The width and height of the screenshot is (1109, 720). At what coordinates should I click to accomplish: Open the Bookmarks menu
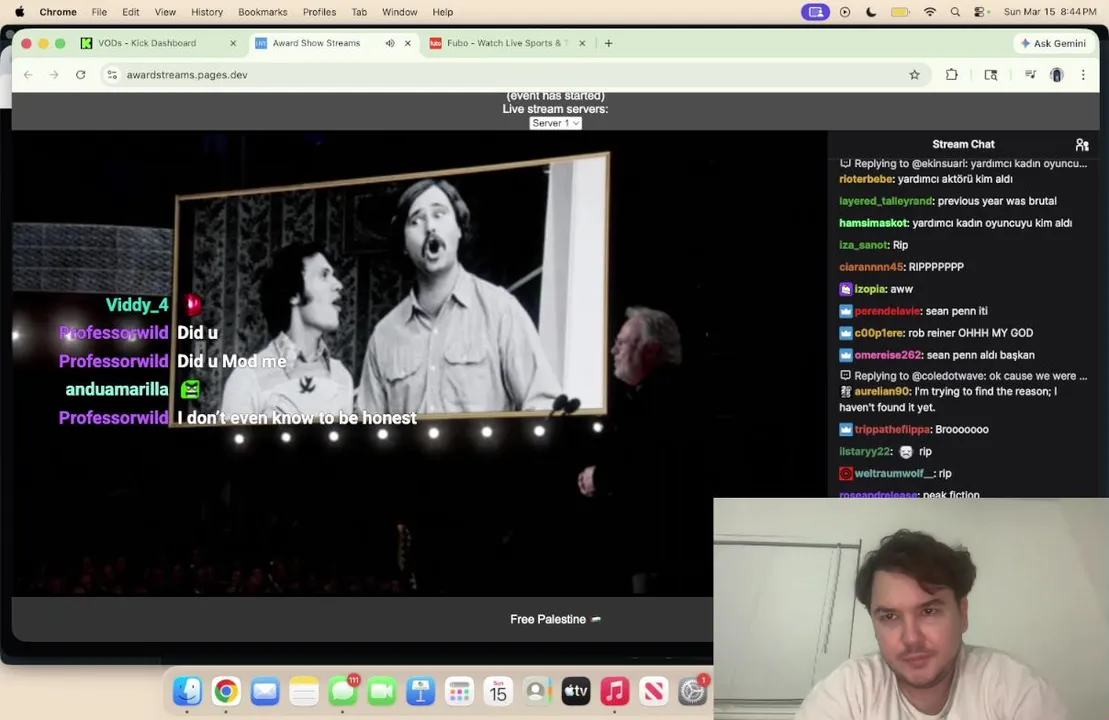point(262,12)
